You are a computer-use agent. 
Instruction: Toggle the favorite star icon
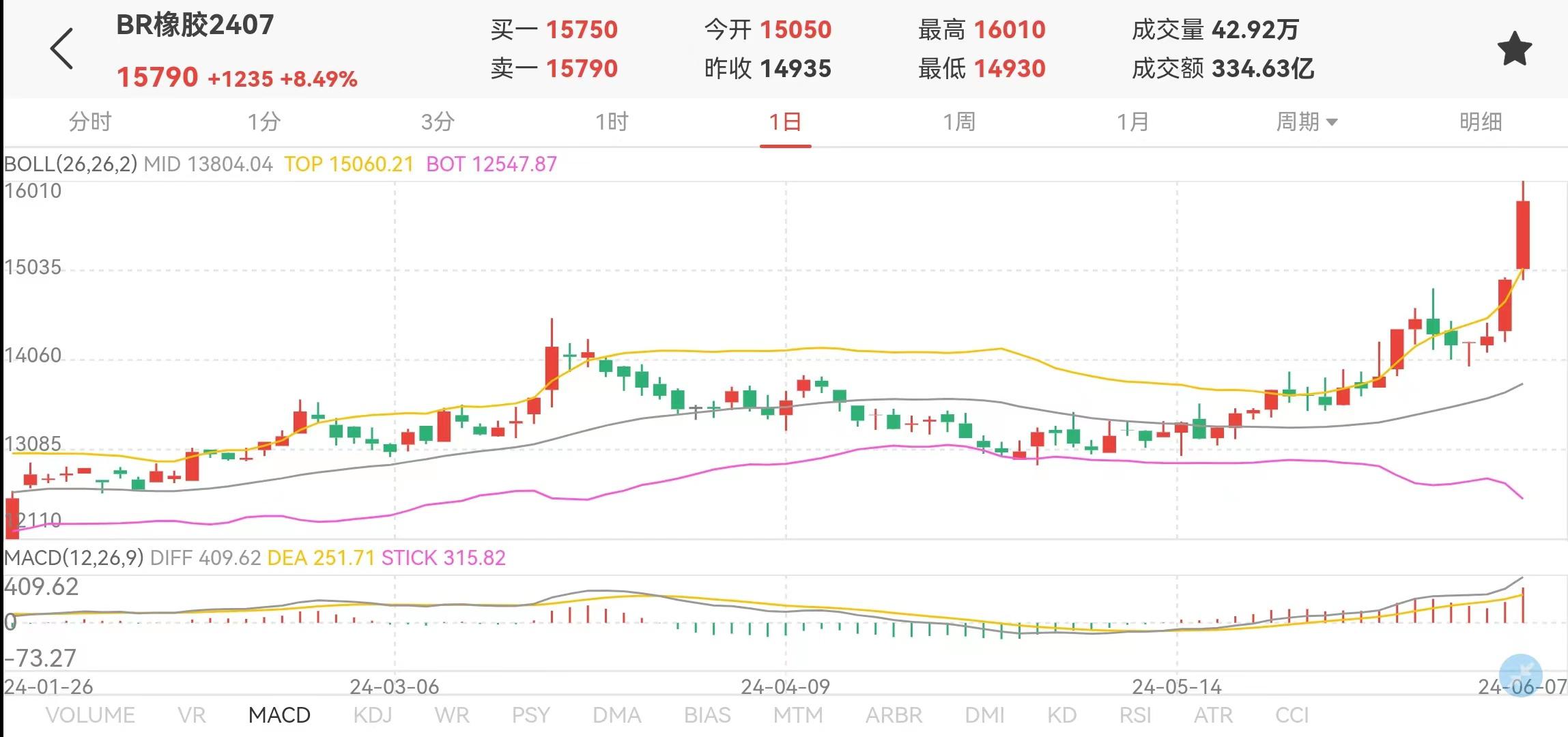point(1514,49)
